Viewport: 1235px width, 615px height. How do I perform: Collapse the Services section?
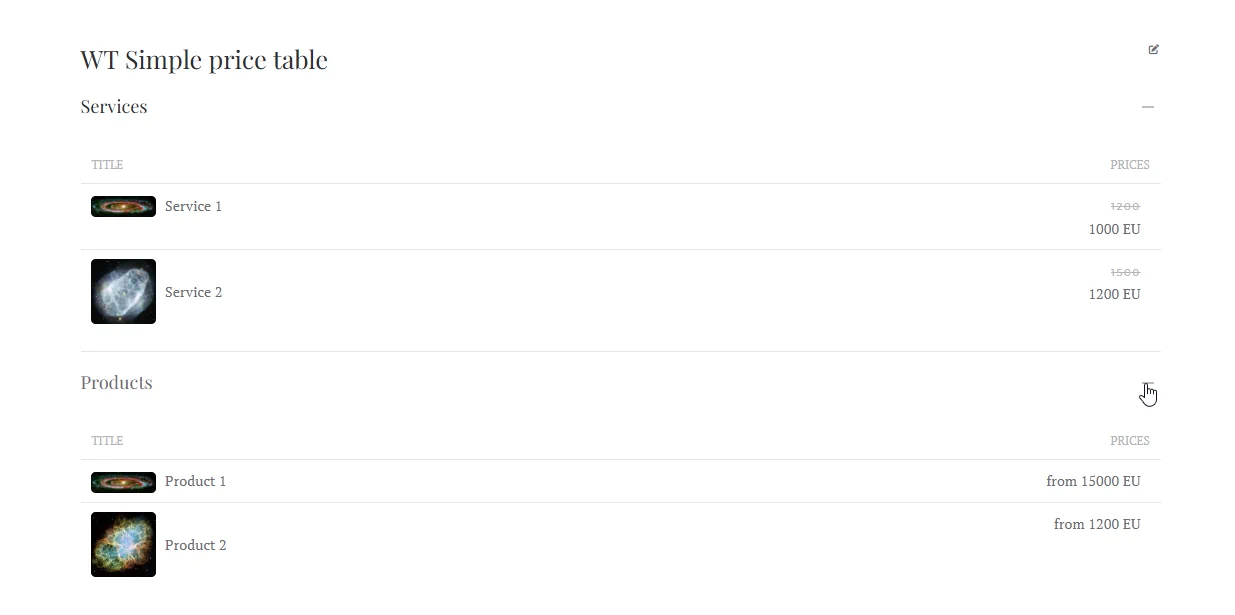pyautogui.click(x=1147, y=107)
